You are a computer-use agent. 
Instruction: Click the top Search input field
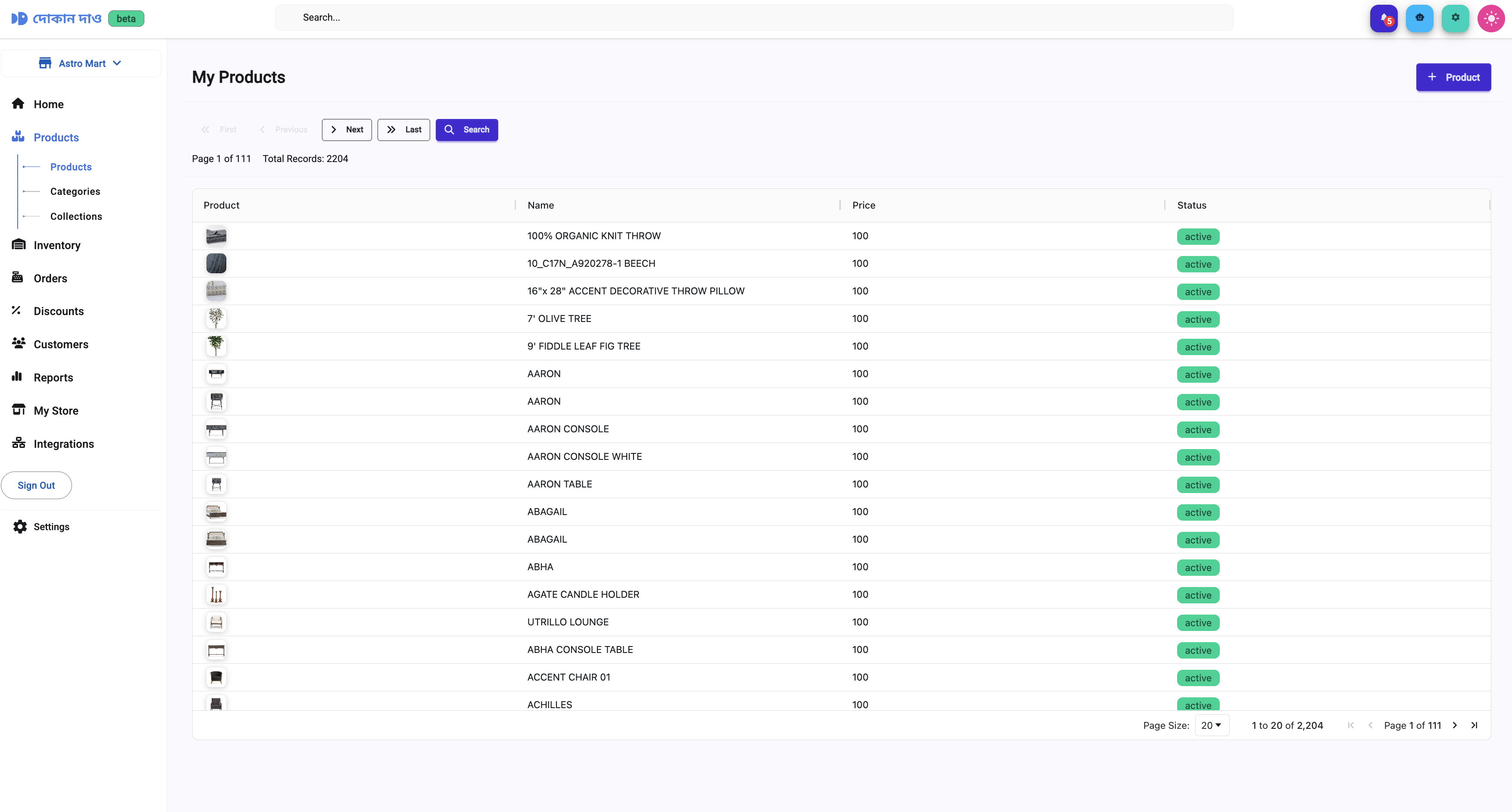pos(754,18)
